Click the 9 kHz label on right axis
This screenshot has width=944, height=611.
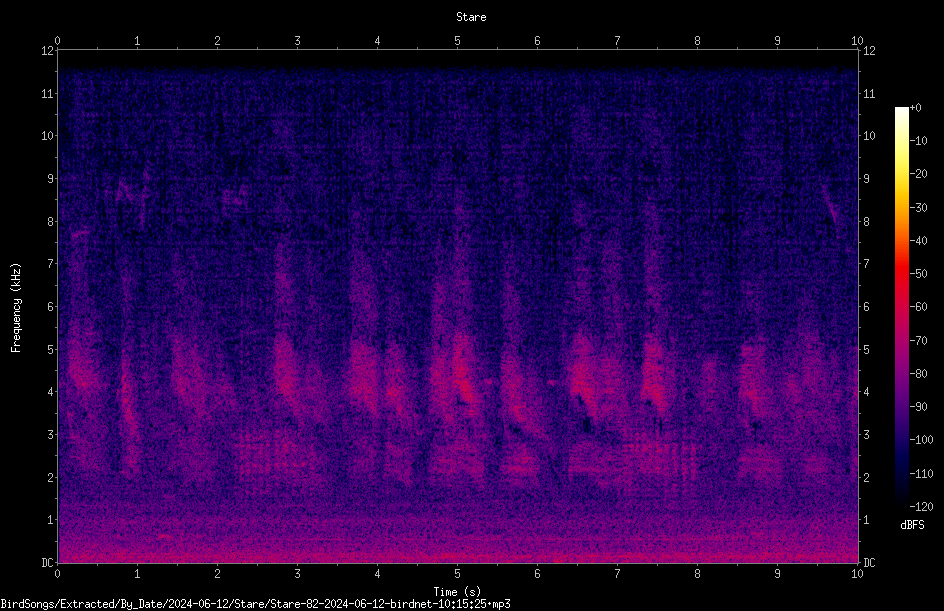[867, 179]
